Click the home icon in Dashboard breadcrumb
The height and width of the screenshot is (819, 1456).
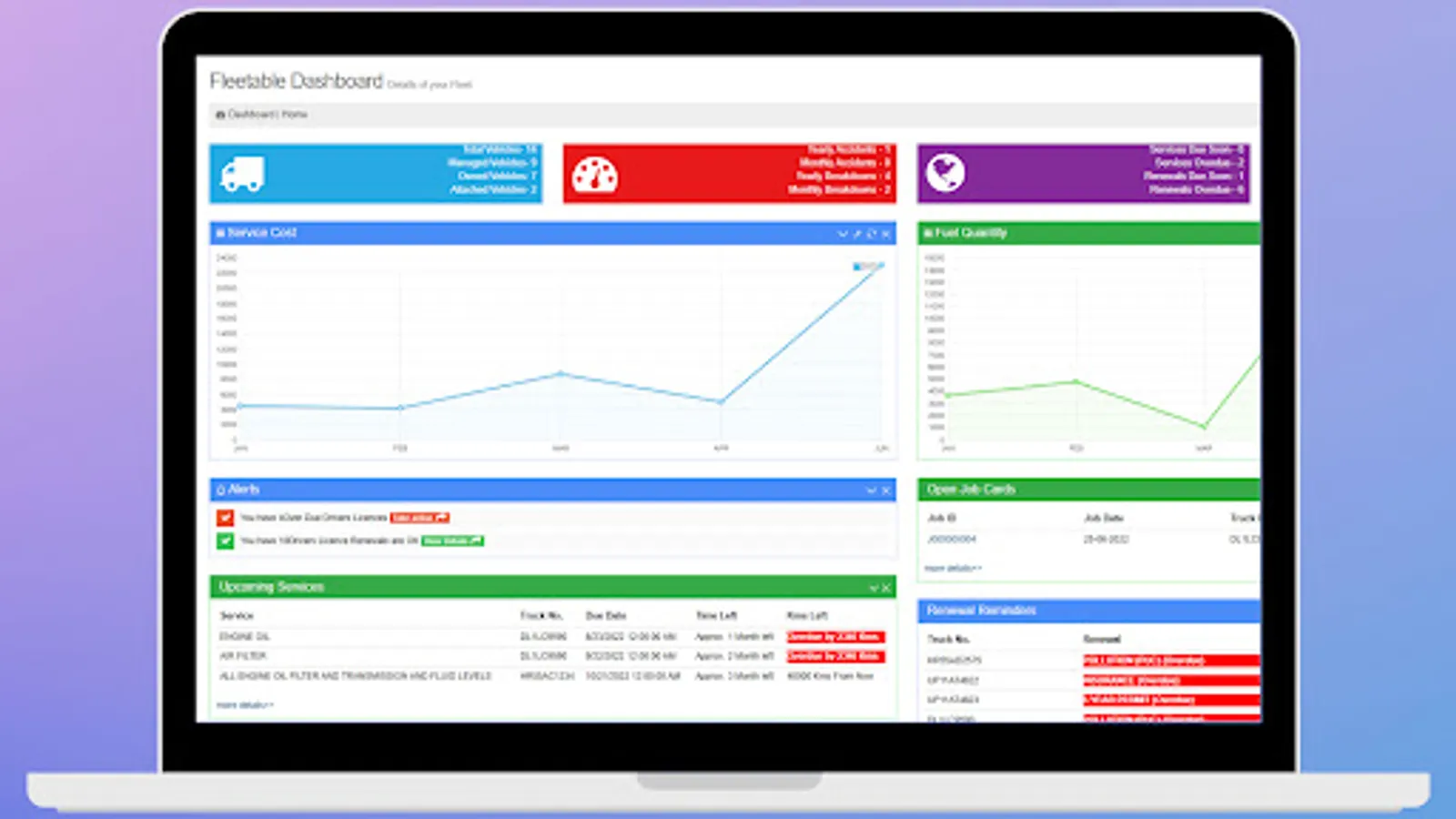220,115
